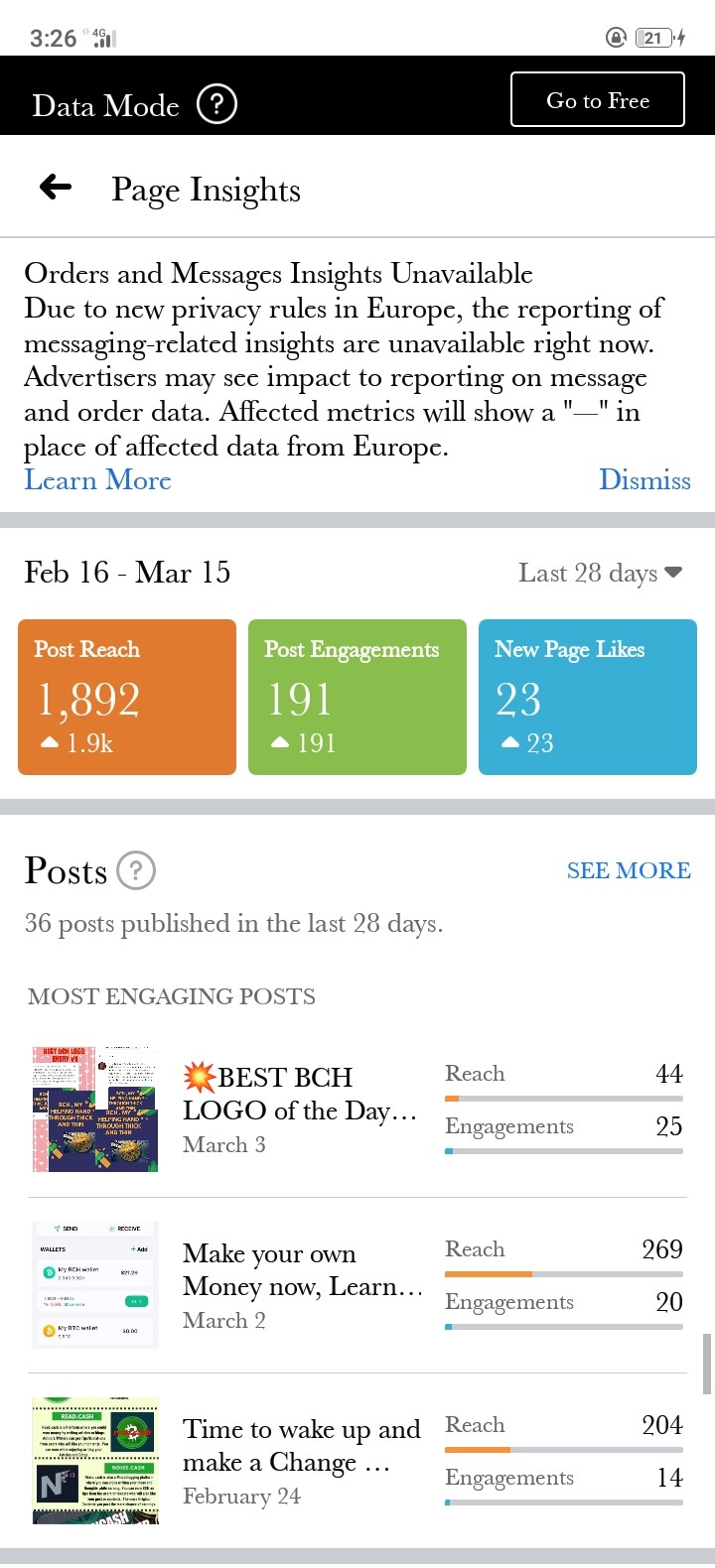Screen dimensions: 715x1568
Task: Open the Posts help question mark icon
Action: click(x=136, y=870)
